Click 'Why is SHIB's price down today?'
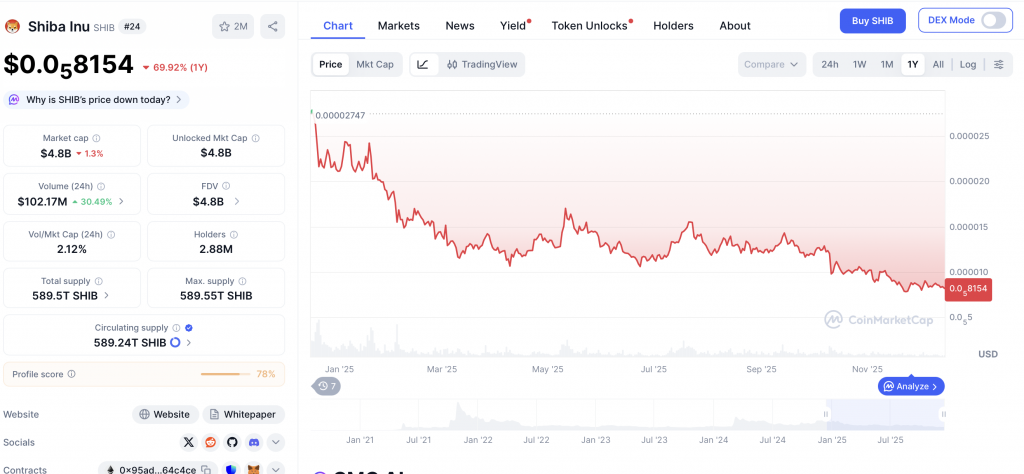Image resolution: width=1024 pixels, height=474 pixels. pos(97,100)
